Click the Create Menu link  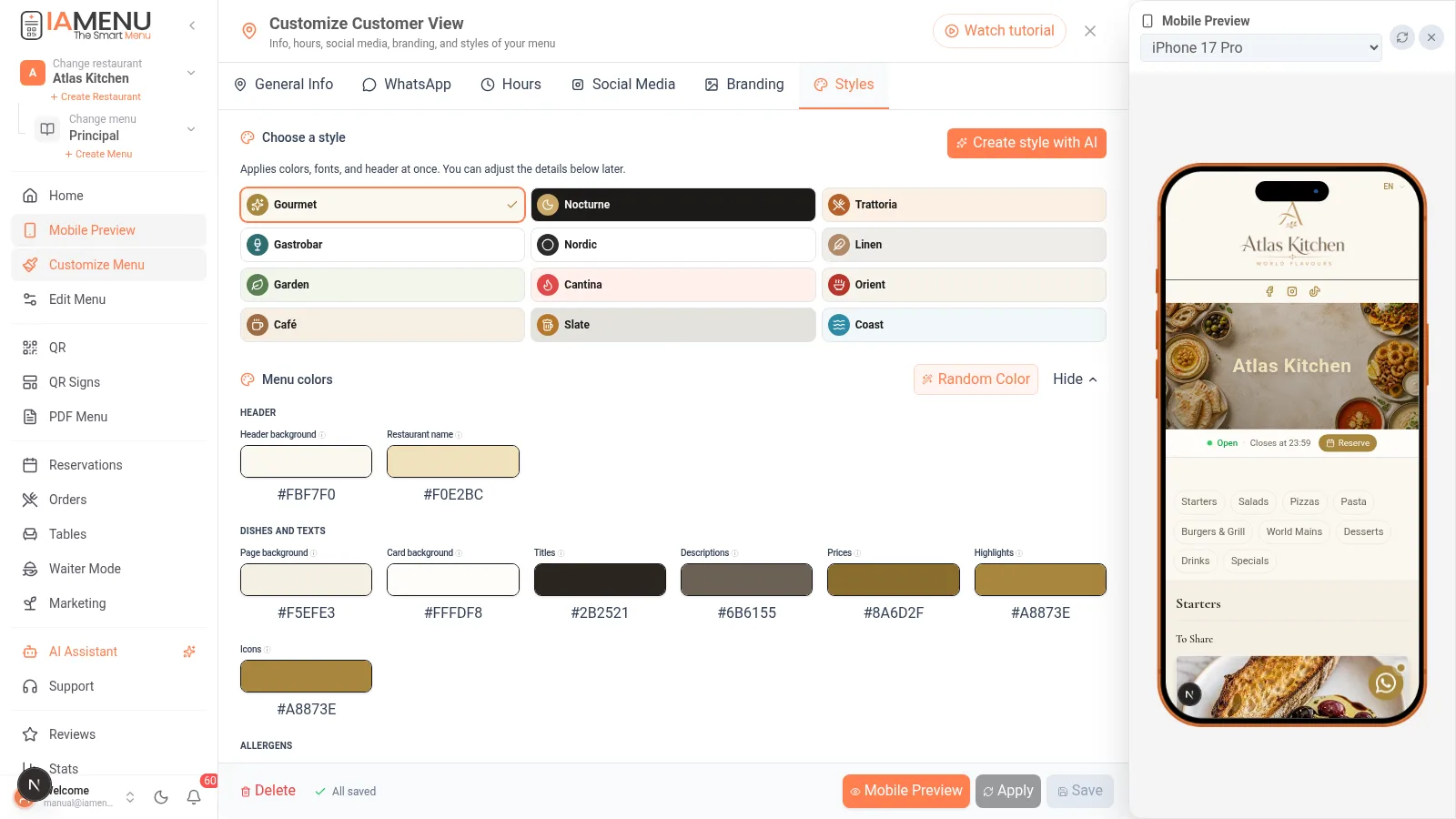click(98, 154)
